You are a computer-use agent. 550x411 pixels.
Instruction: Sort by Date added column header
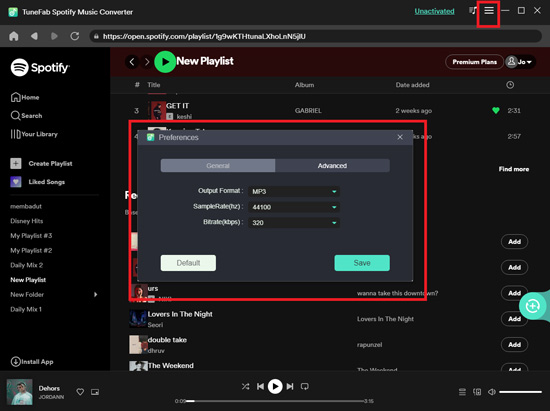click(412, 85)
